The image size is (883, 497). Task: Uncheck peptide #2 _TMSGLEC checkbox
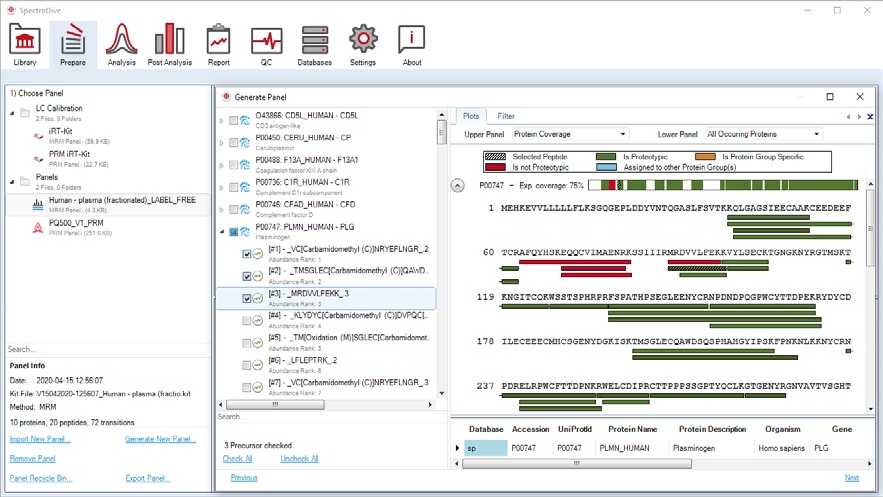(247, 276)
